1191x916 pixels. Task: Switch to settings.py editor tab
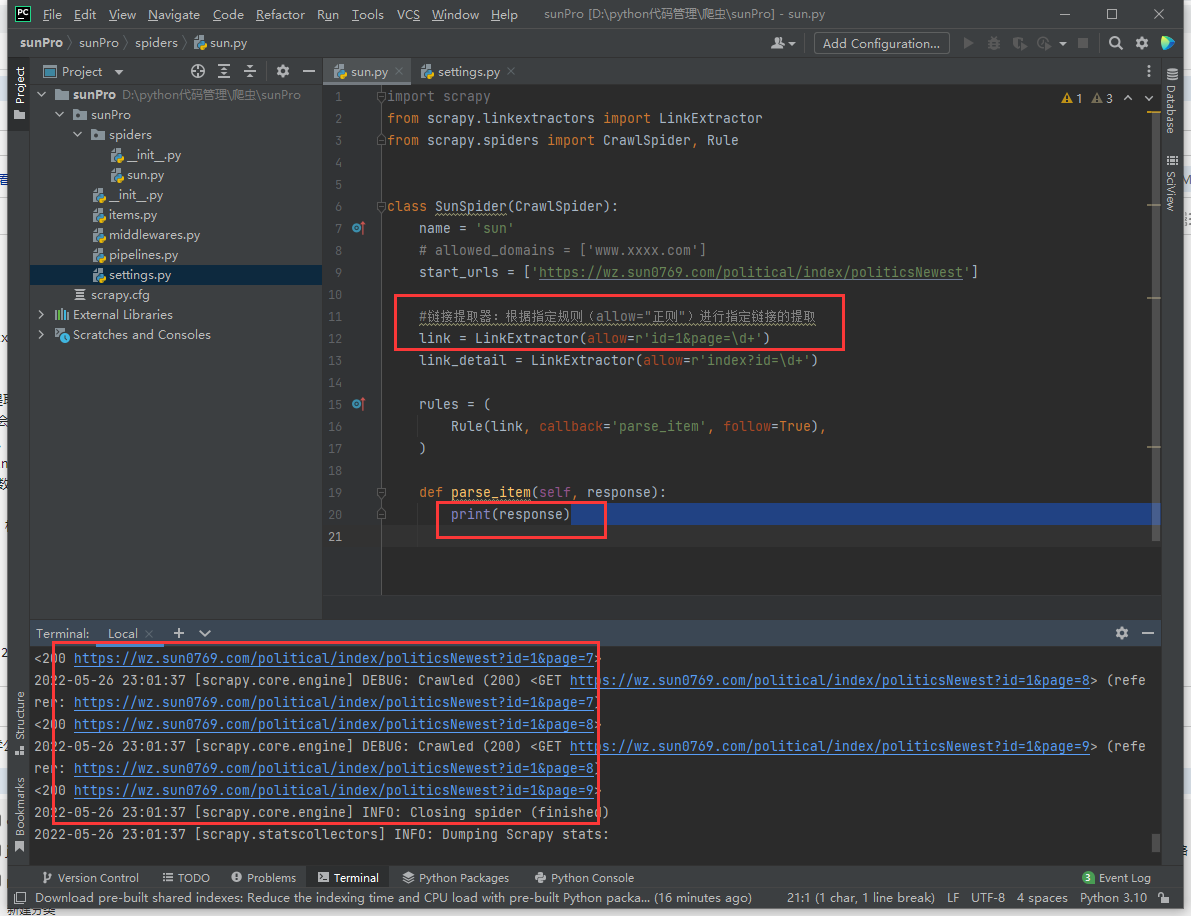tap(468, 72)
